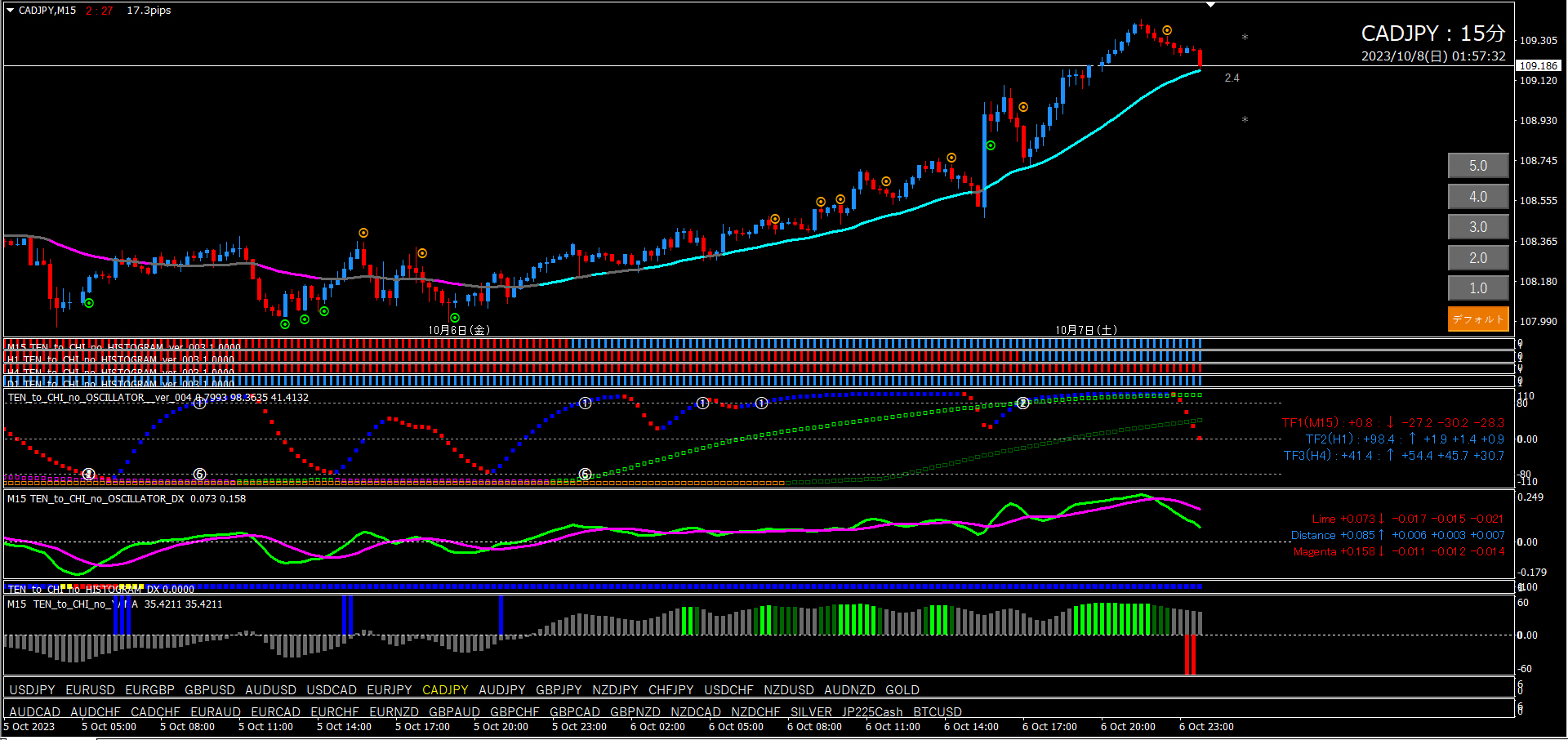Click the 17.3pips spread label
1568x740 pixels.
point(149,11)
